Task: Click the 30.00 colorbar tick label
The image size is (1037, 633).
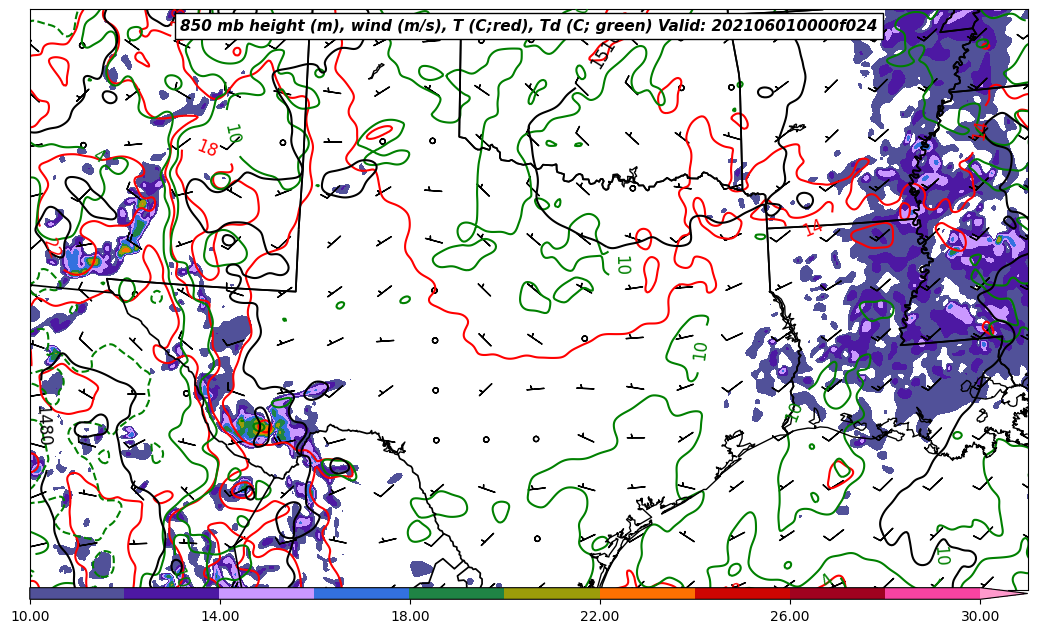Action: 980,616
